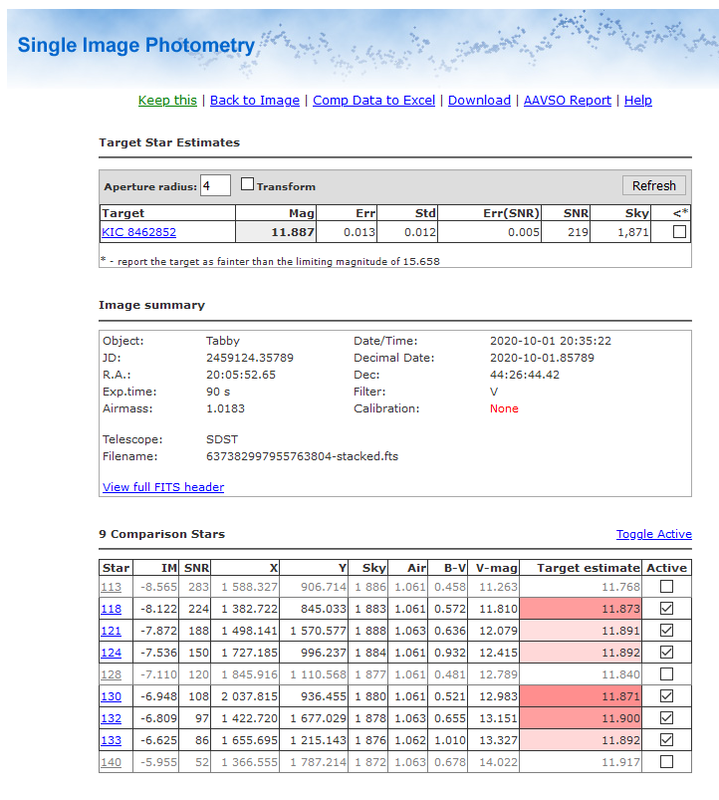Click the red 'None' calibration value
The image size is (719, 800).
click(504, 409)
